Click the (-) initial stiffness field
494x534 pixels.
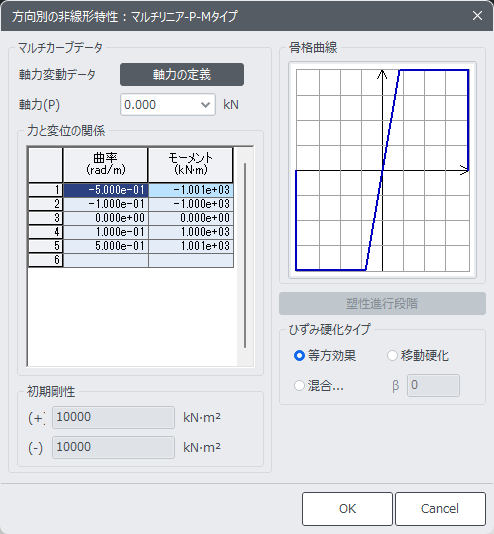113,447
